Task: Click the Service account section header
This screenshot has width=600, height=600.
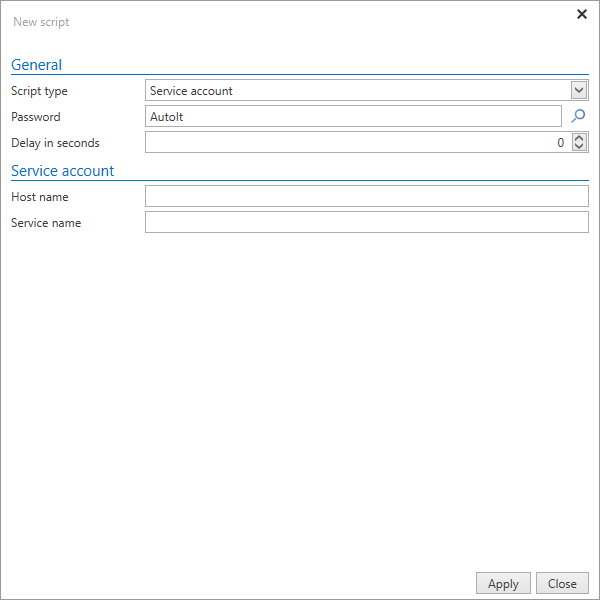Action: click(x=62, y=171)
